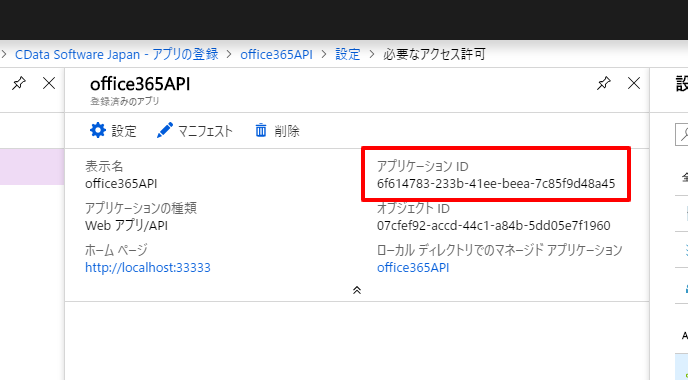Click the Web アプリ/API application type value

click(x=126, y=226)
